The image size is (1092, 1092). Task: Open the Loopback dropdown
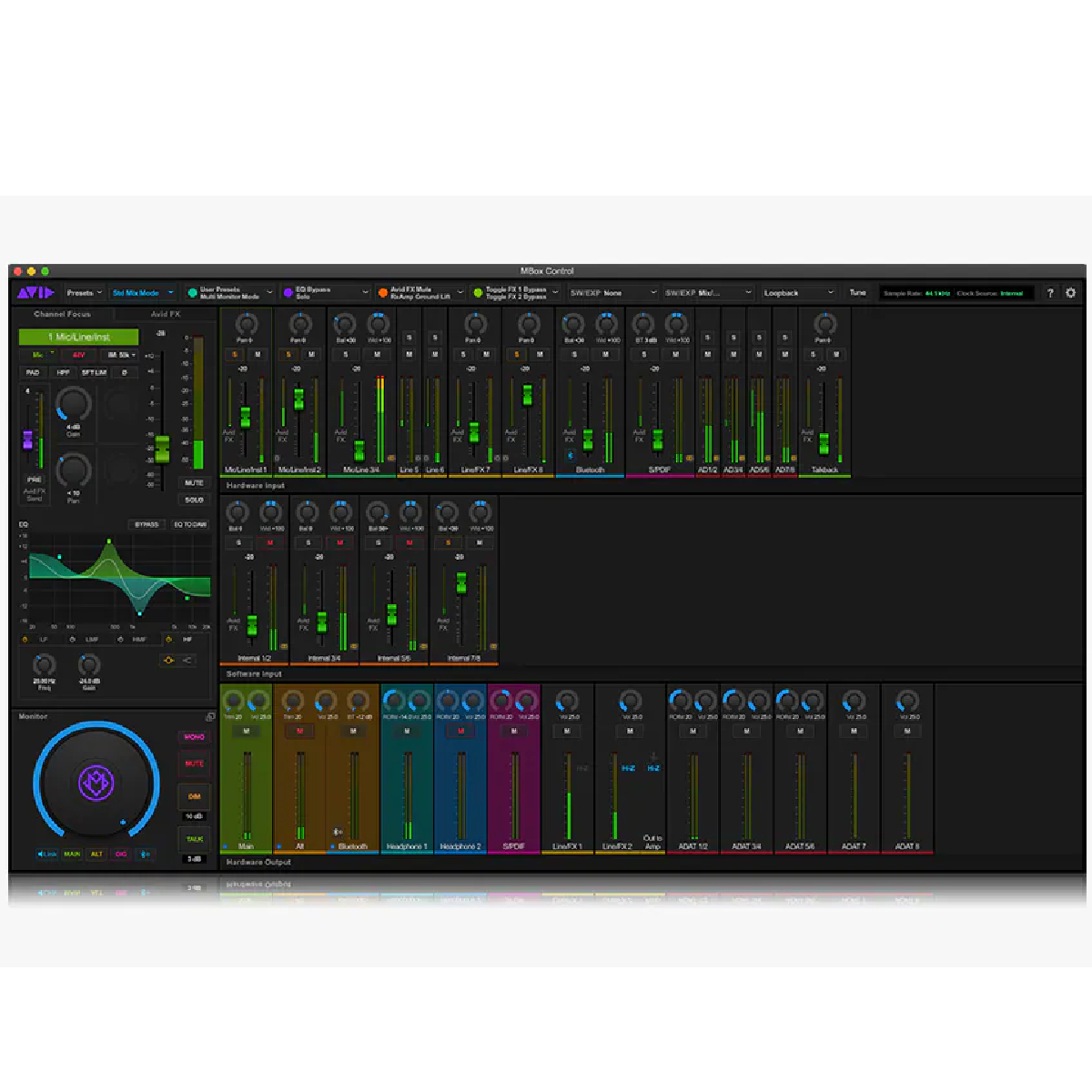799,293
